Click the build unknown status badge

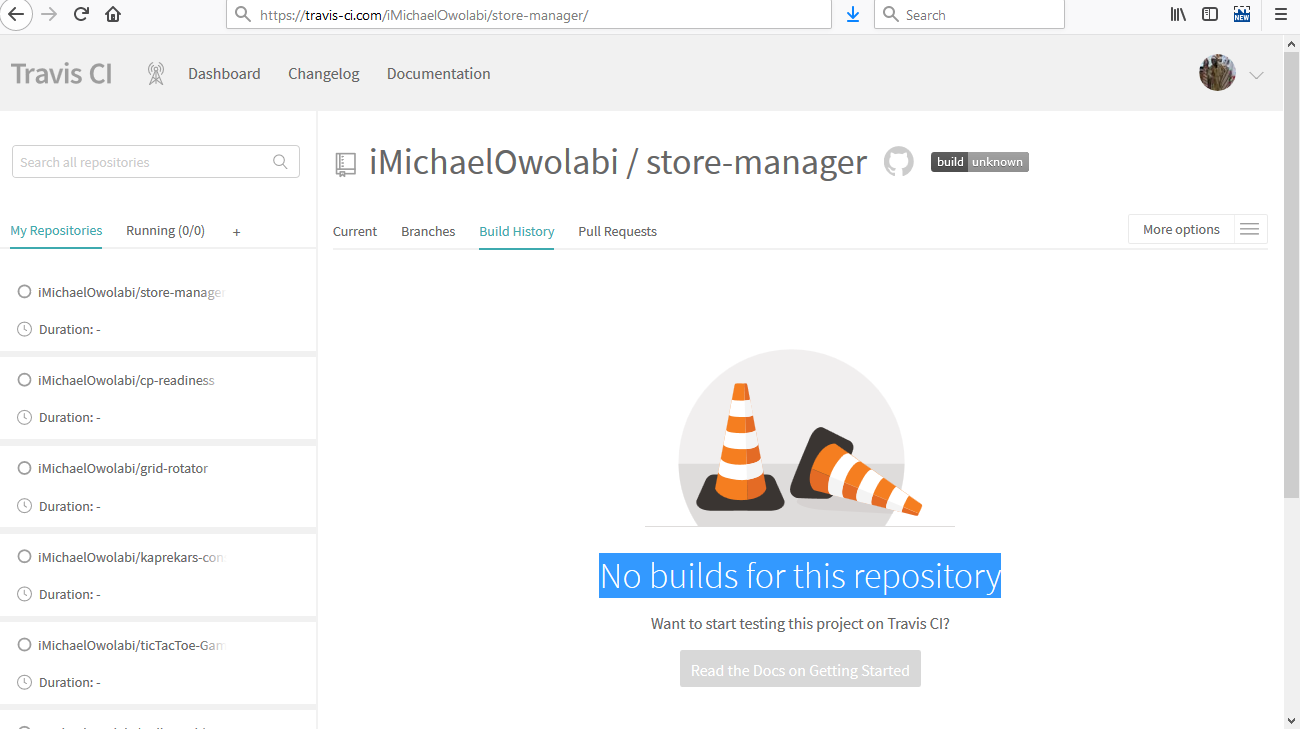click(979, 161)
